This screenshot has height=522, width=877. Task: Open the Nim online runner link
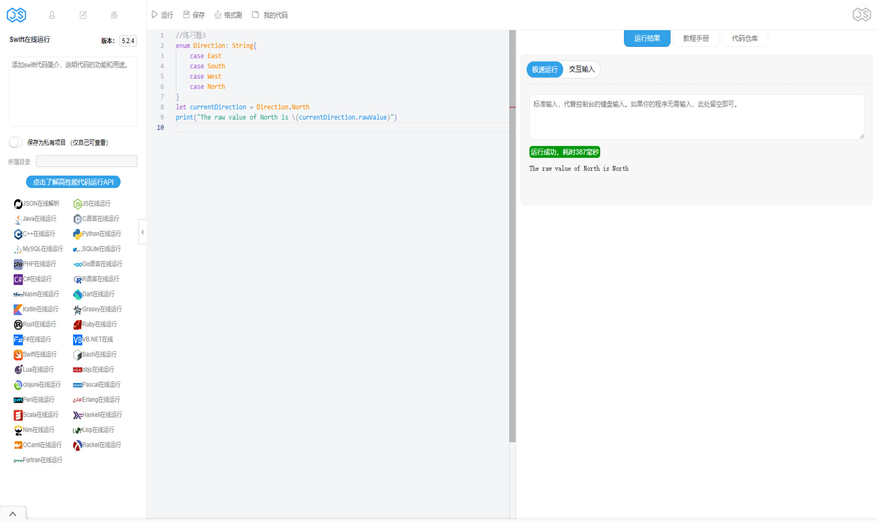(34, 430)
